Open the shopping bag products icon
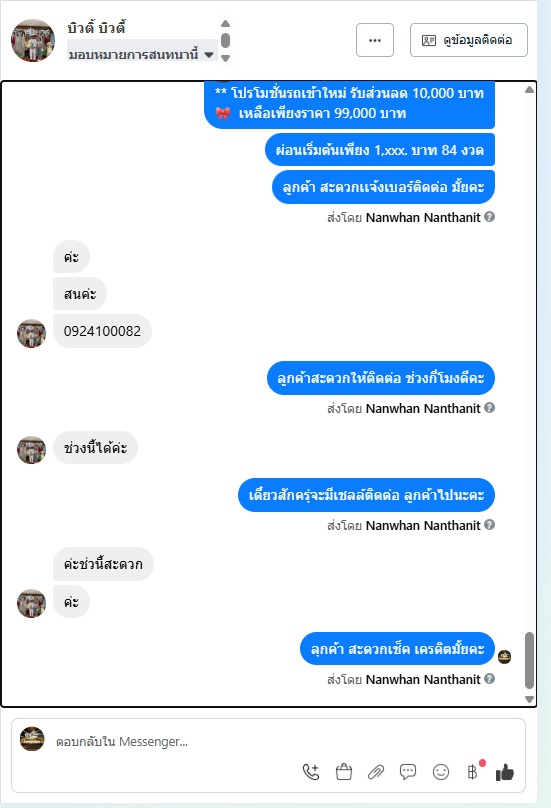Screen dimensions: 551x808 coord(344,771)
